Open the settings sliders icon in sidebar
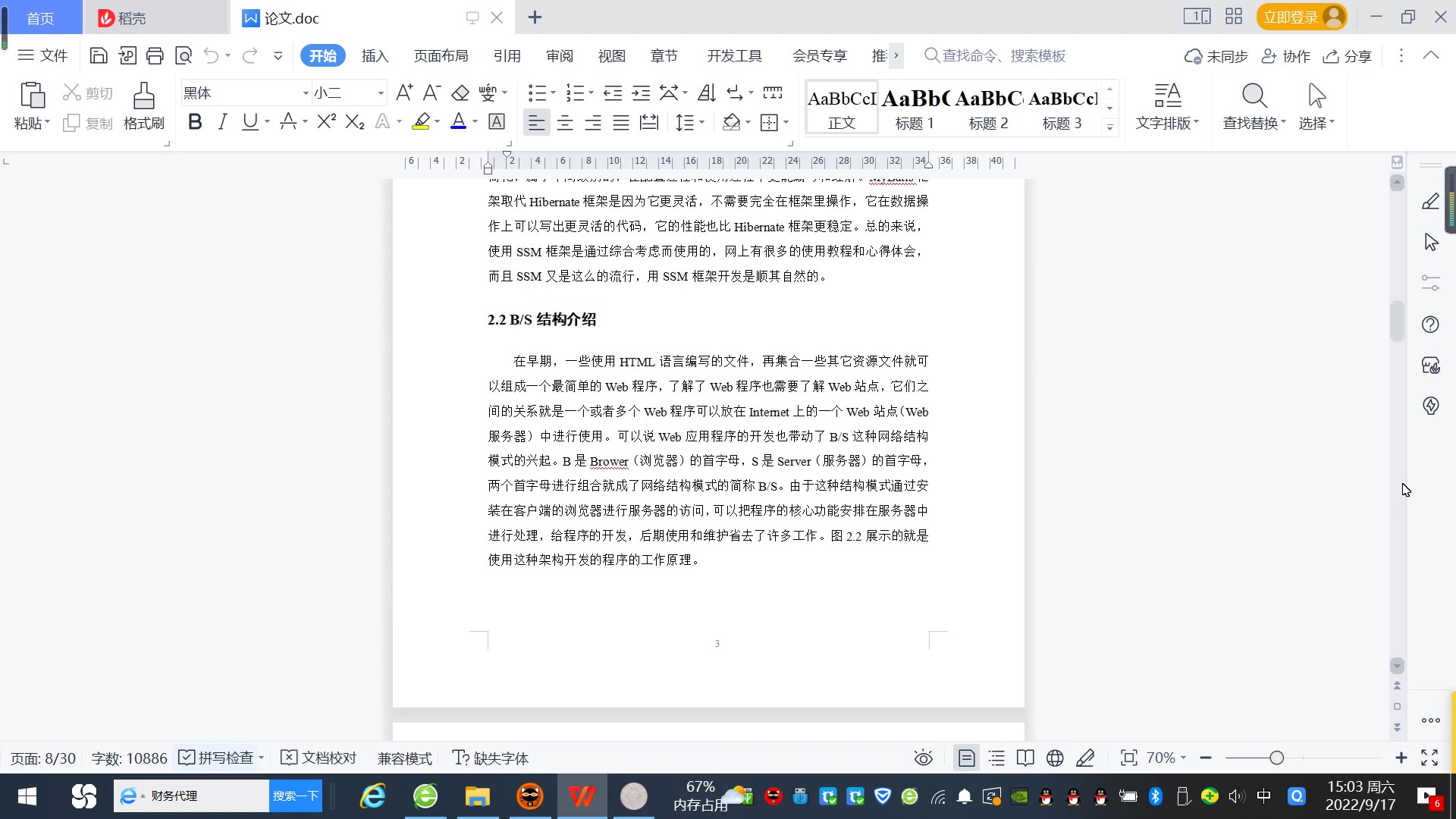 [x=1430, y=283]
